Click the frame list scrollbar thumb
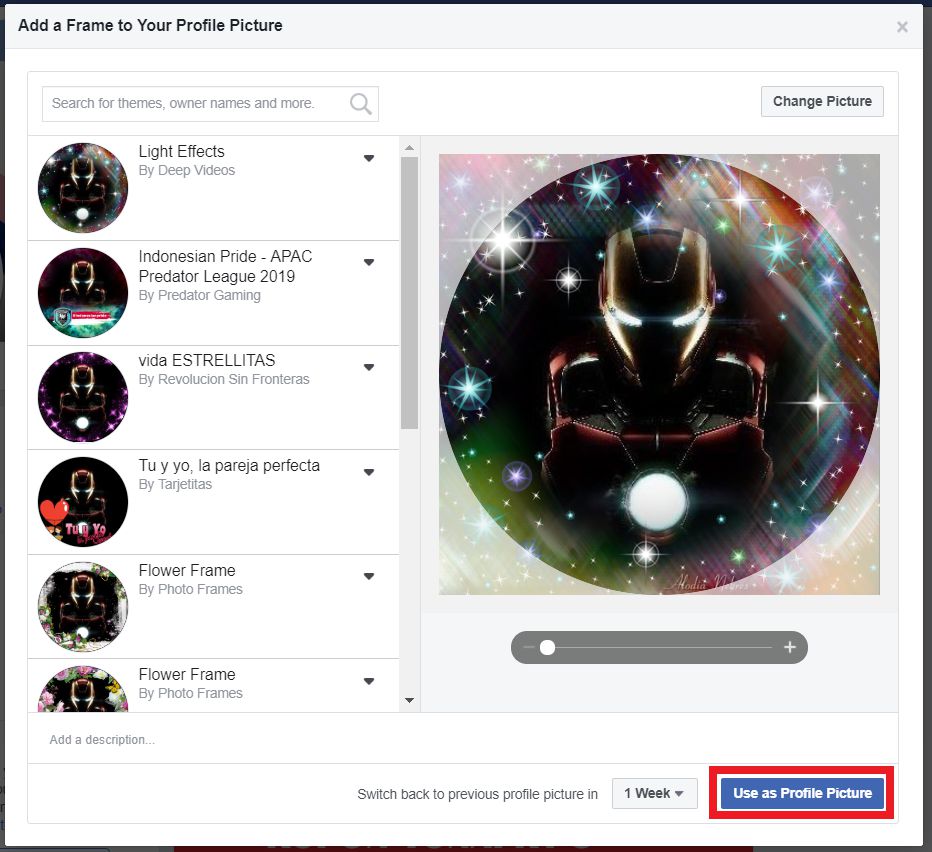This screenshot has height=852, width=932. 409,293
